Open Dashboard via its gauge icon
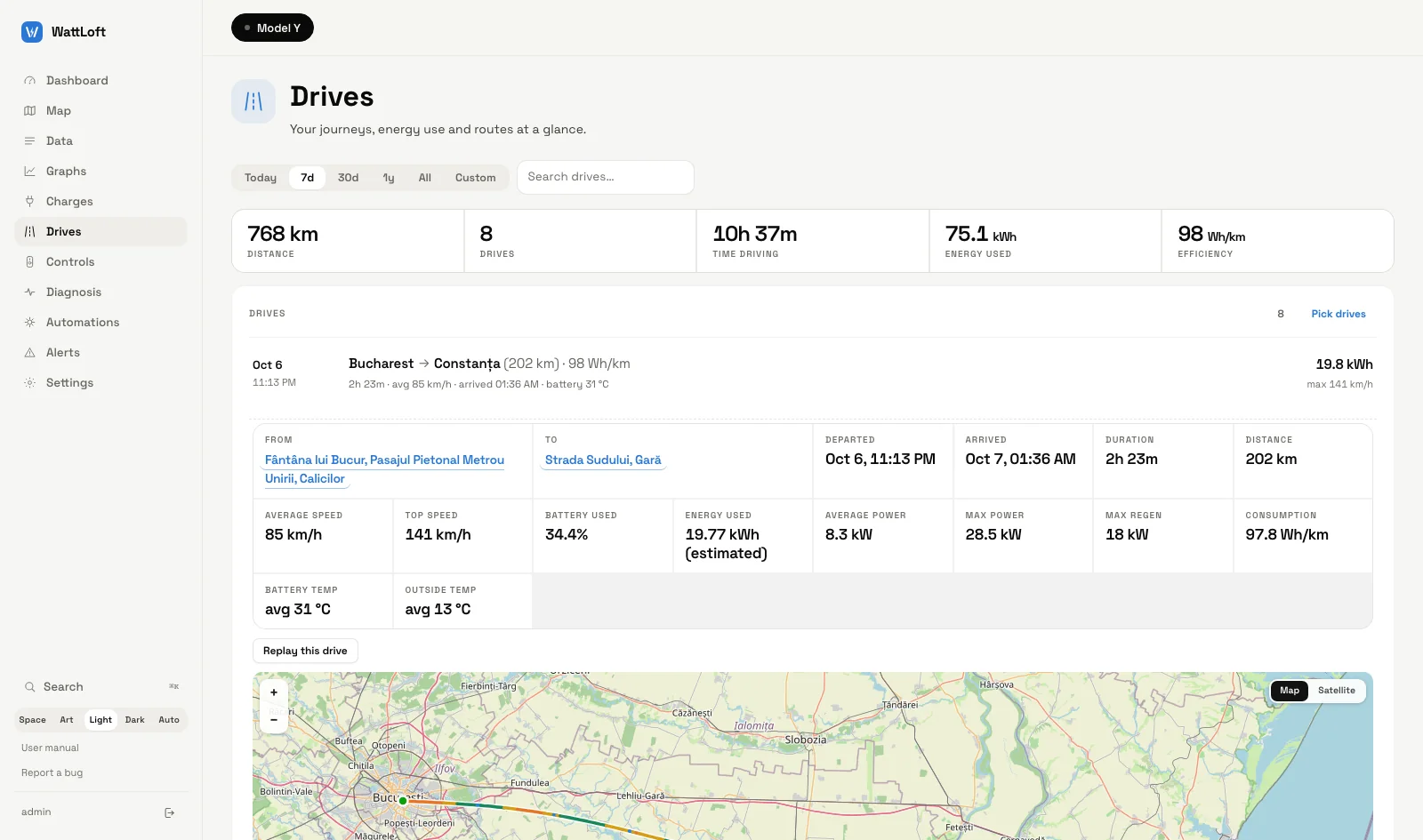The height and width of the screenshot is (840, 1423). [x=29, y=80]
